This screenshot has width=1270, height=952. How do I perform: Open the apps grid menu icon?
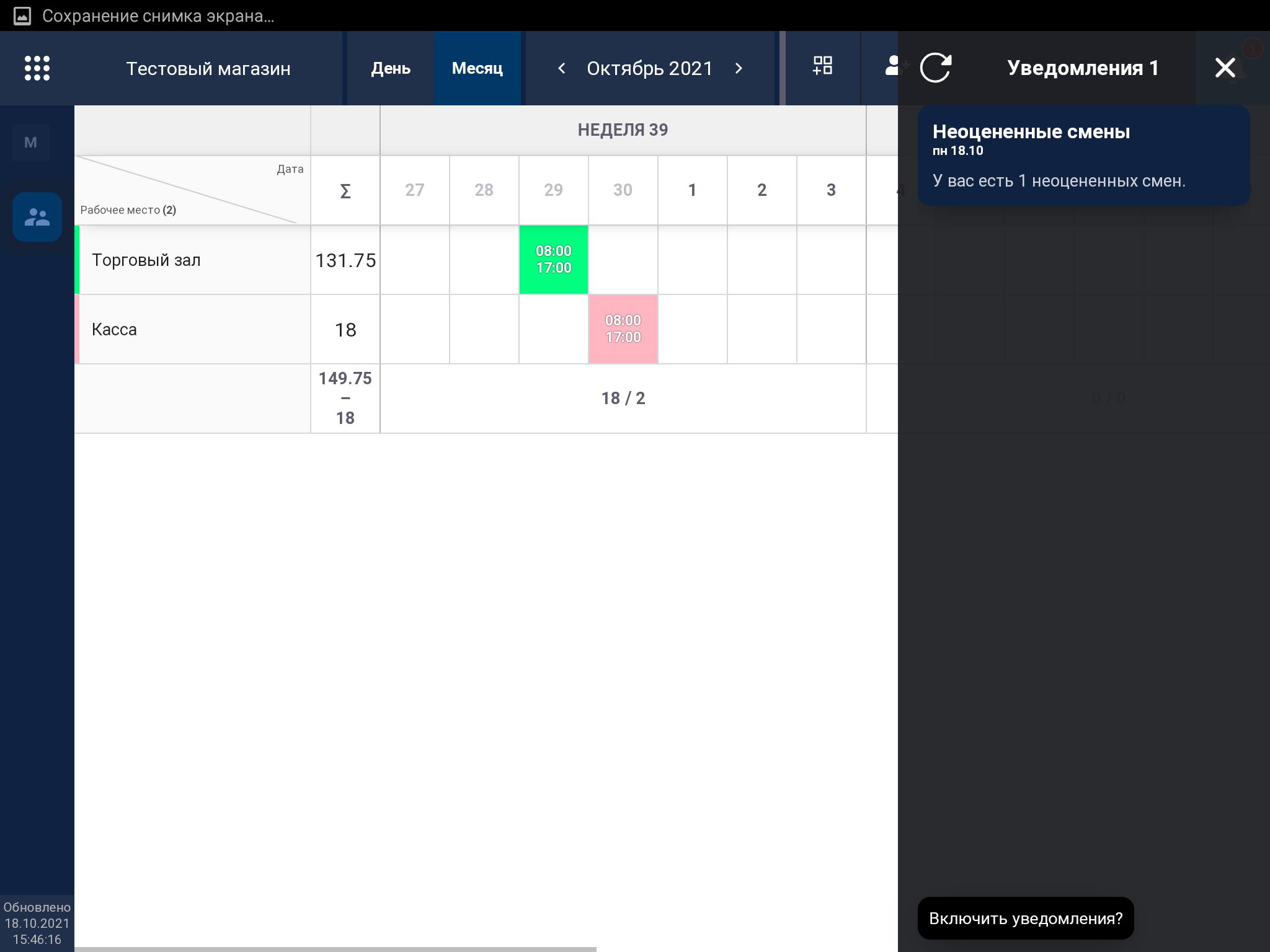[x=37, y=68]
